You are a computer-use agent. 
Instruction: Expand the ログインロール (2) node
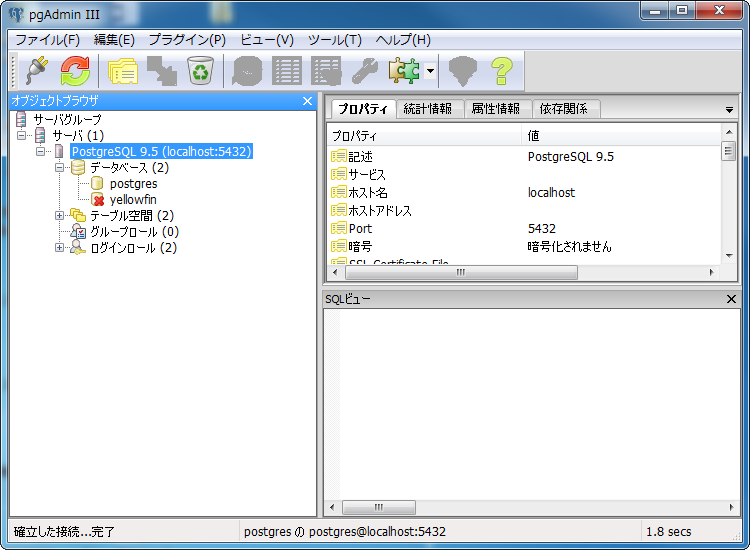[x=59, y=247]
